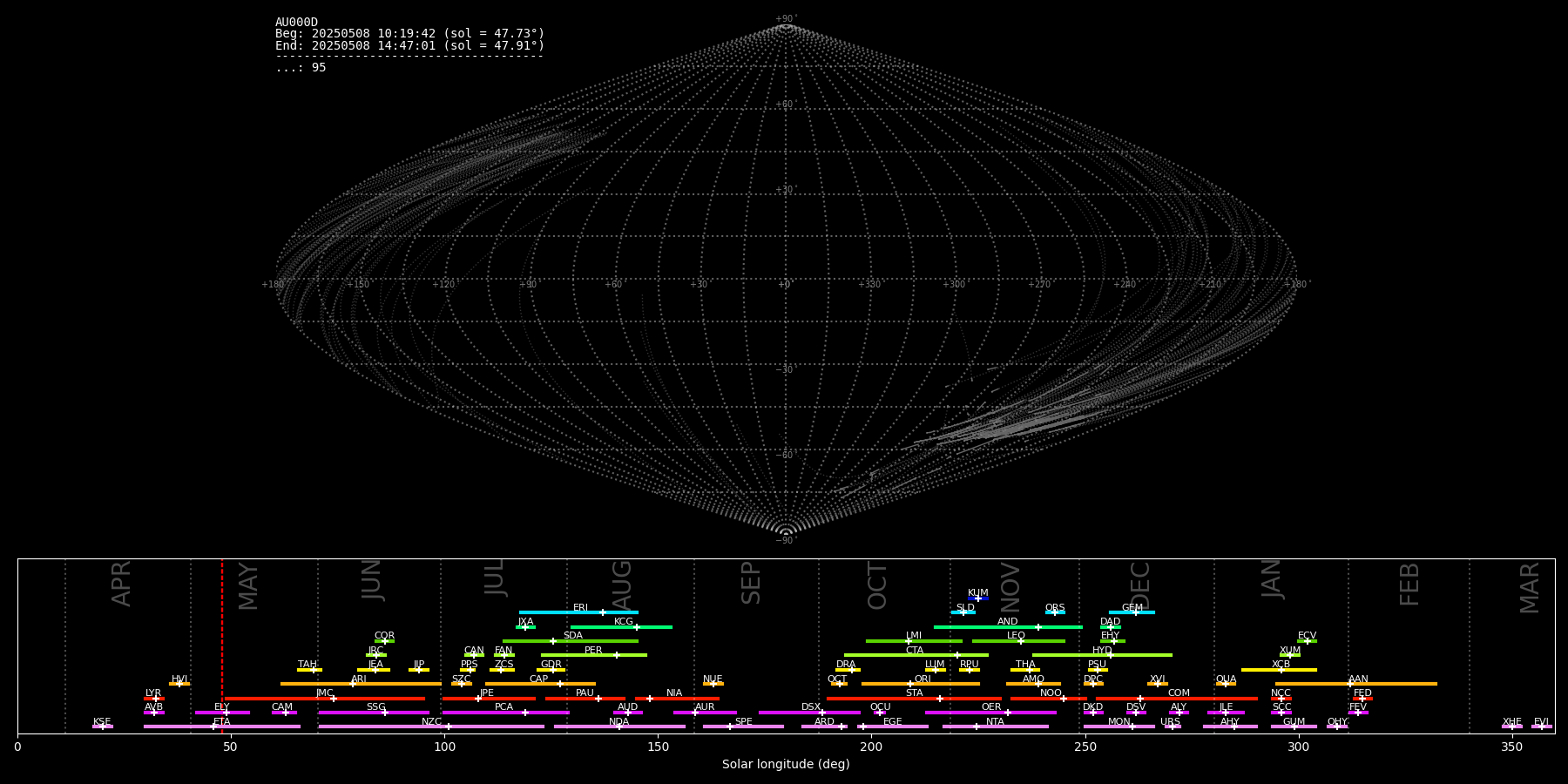Click the HVI shower label

tap(179, 679)
